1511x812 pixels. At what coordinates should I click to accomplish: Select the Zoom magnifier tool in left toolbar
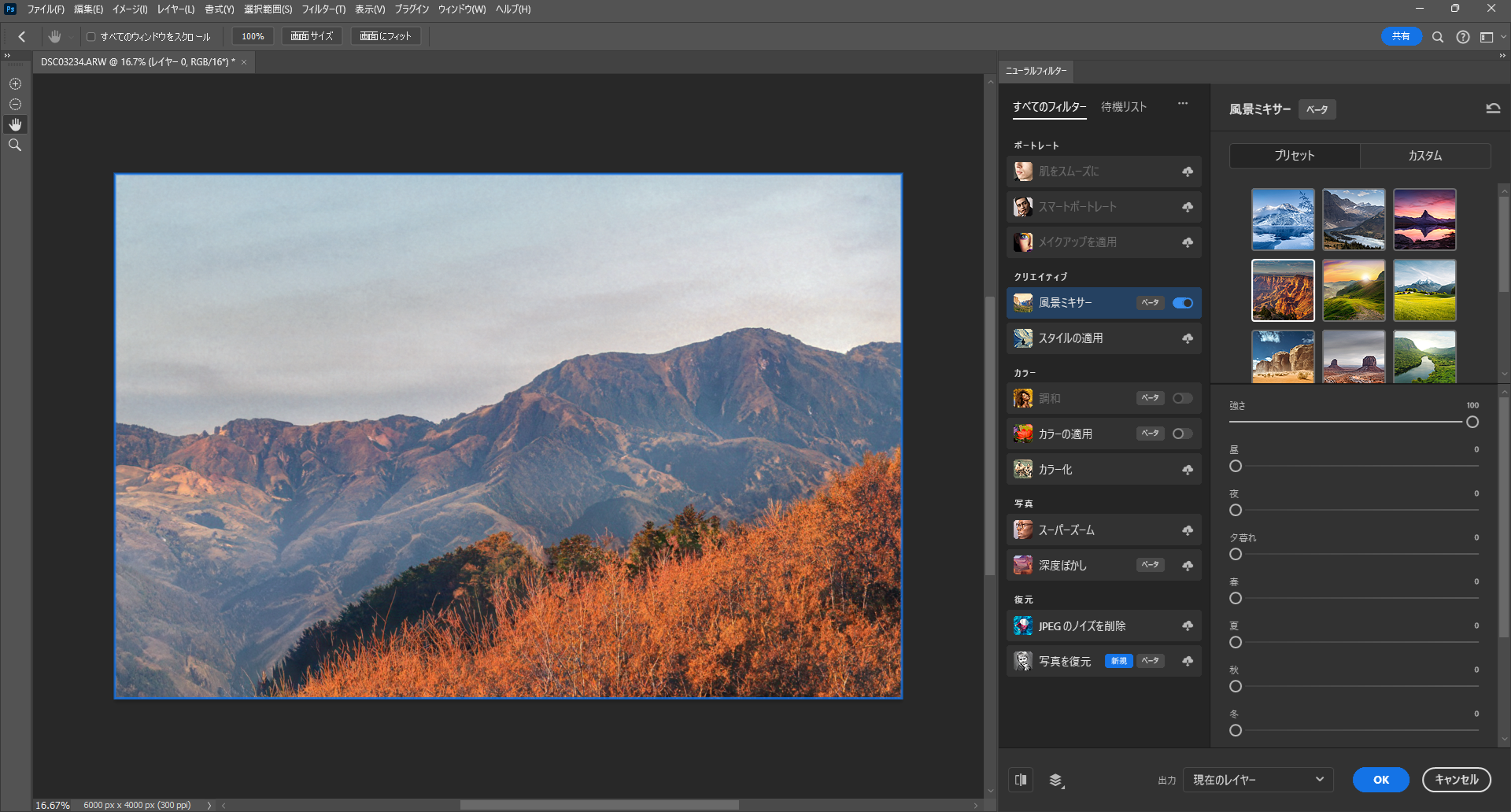coord(15,145)
